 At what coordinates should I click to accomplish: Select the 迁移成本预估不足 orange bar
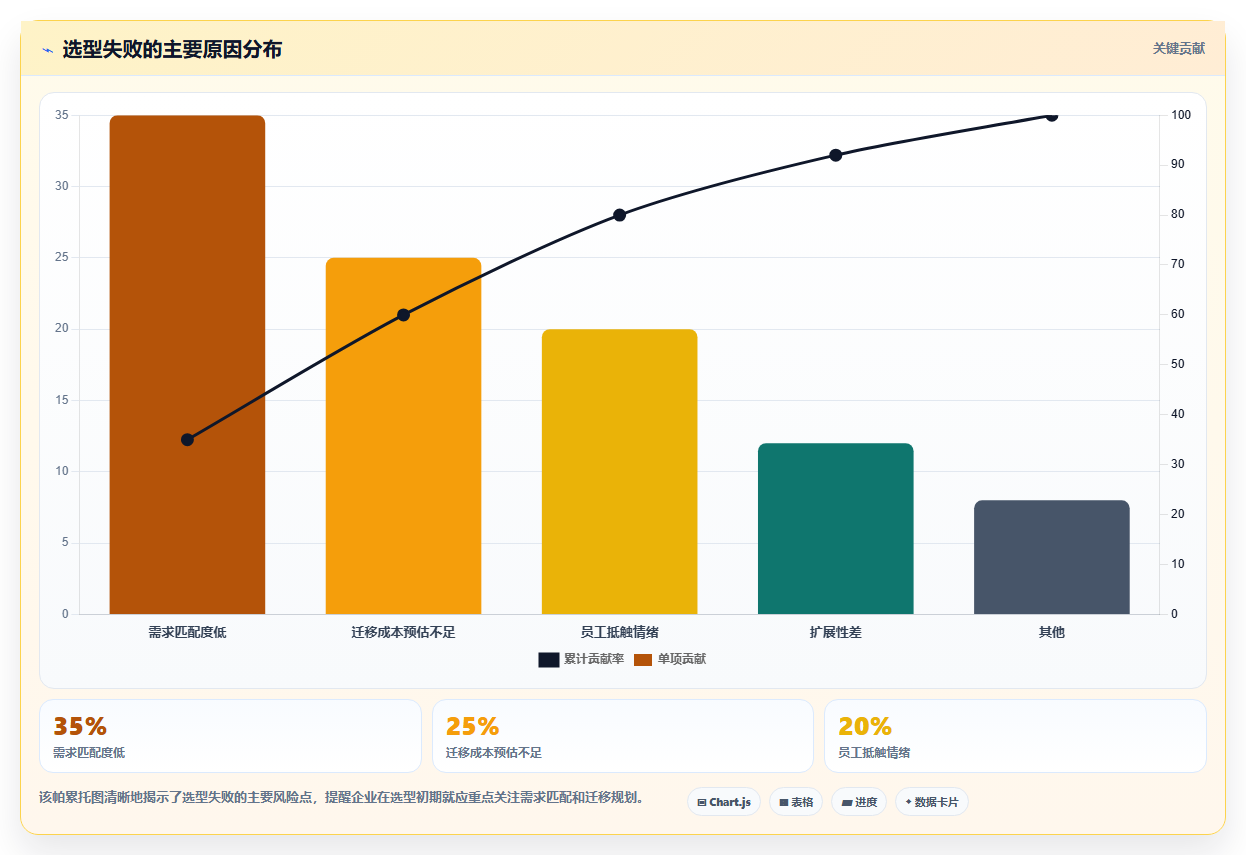pyautogui.click(x=403, y=436)
